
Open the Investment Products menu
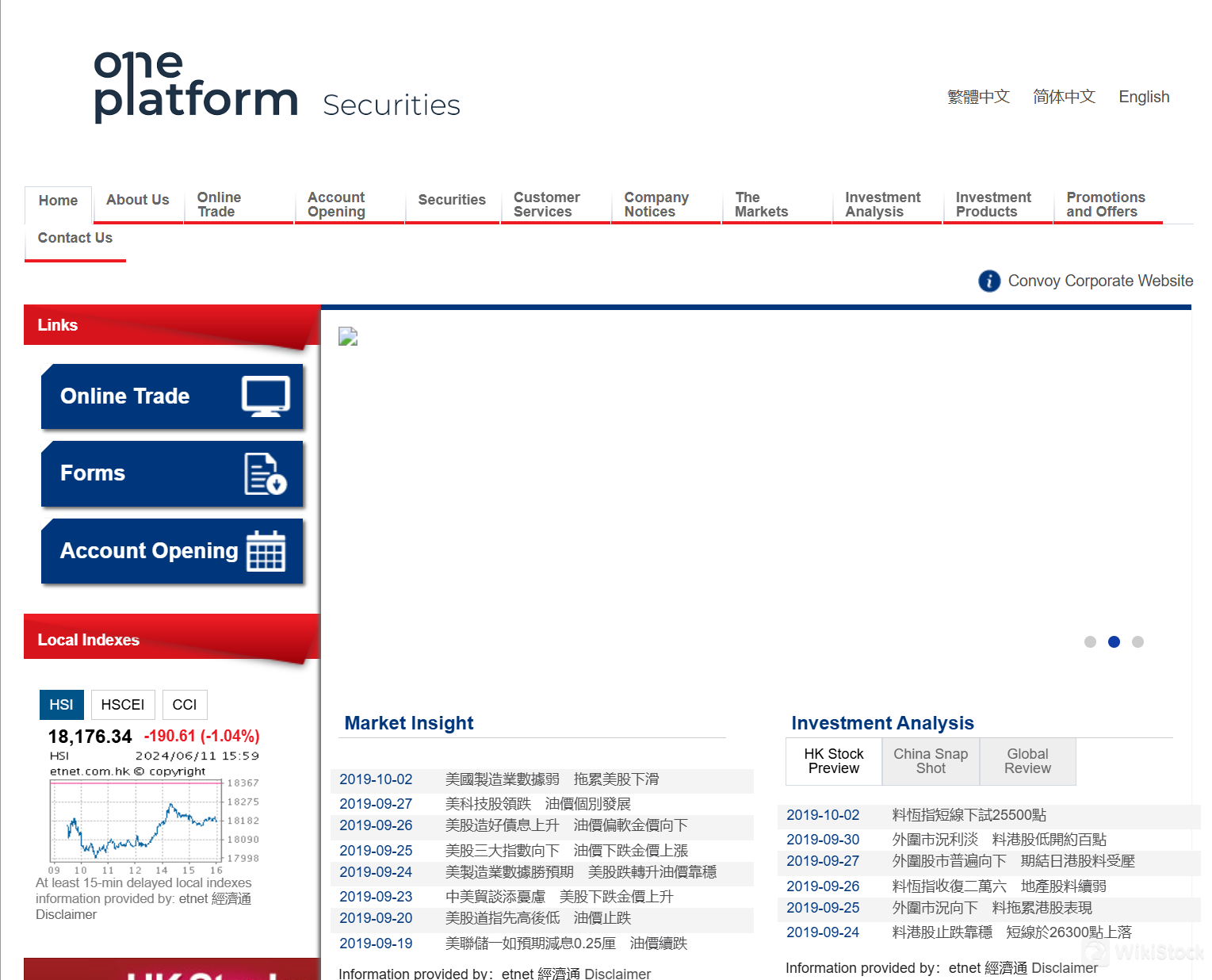tap(993, 205)
